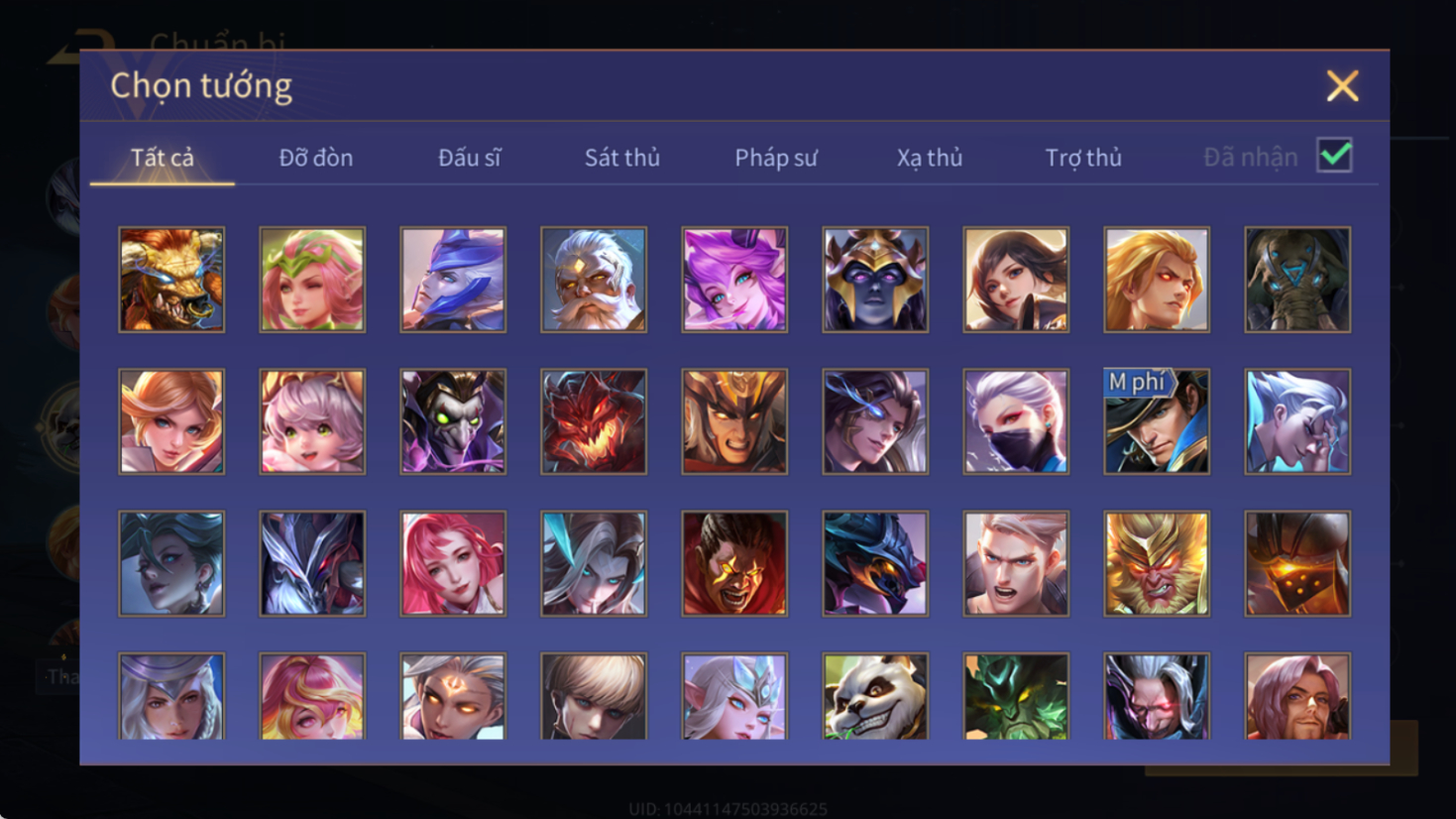The image size is (1456, 819).
Task: Pick the purple-haired girl hero portrait
Action: [x=734, y=280]
